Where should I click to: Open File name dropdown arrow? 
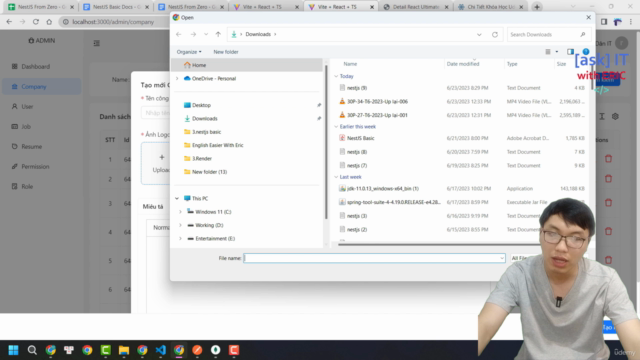502,258
